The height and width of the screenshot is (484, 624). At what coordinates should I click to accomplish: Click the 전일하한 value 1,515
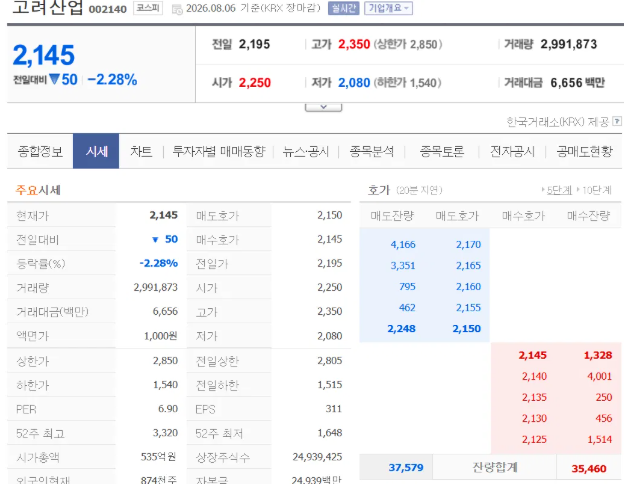point(330,384)
